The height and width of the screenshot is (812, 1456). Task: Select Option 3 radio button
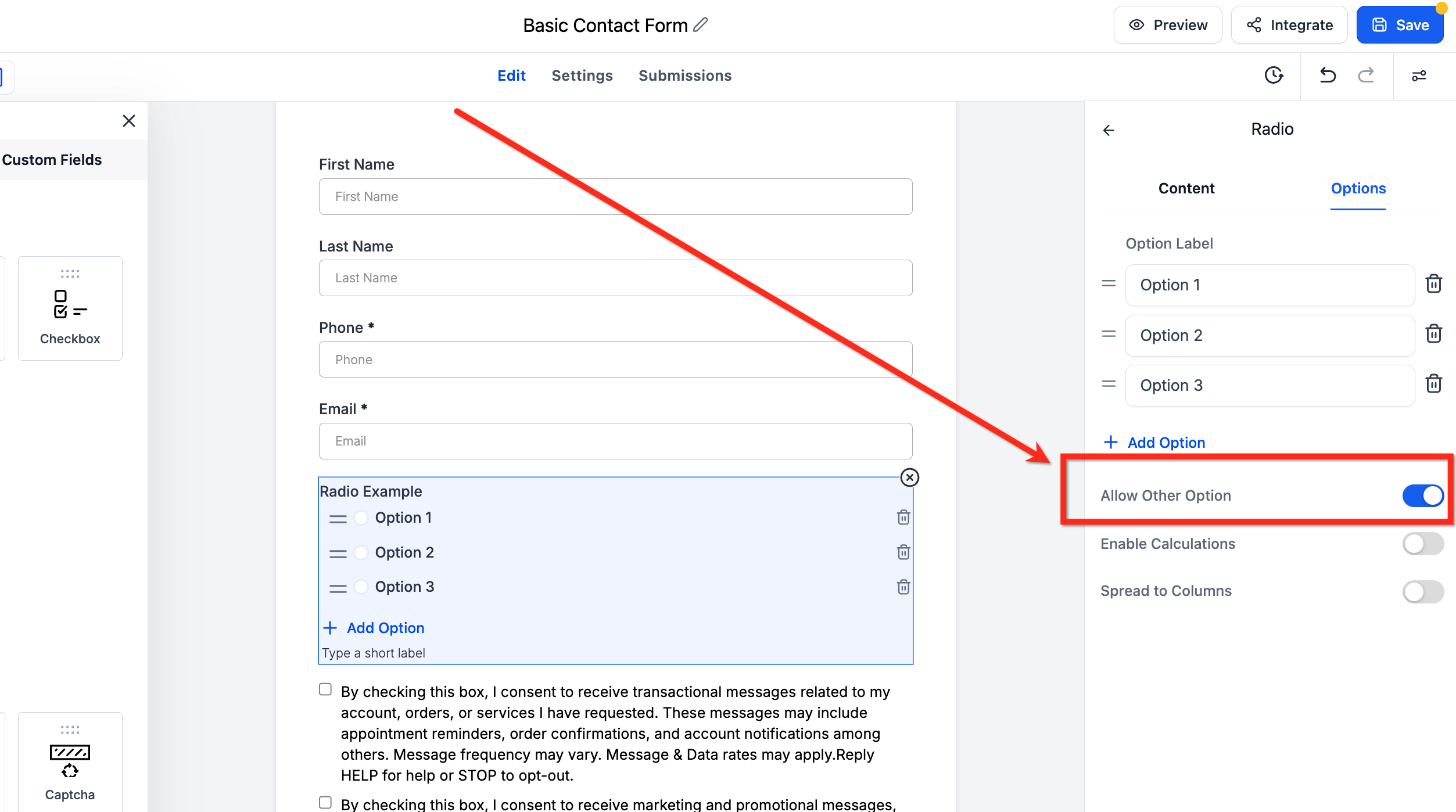[361, 587]
